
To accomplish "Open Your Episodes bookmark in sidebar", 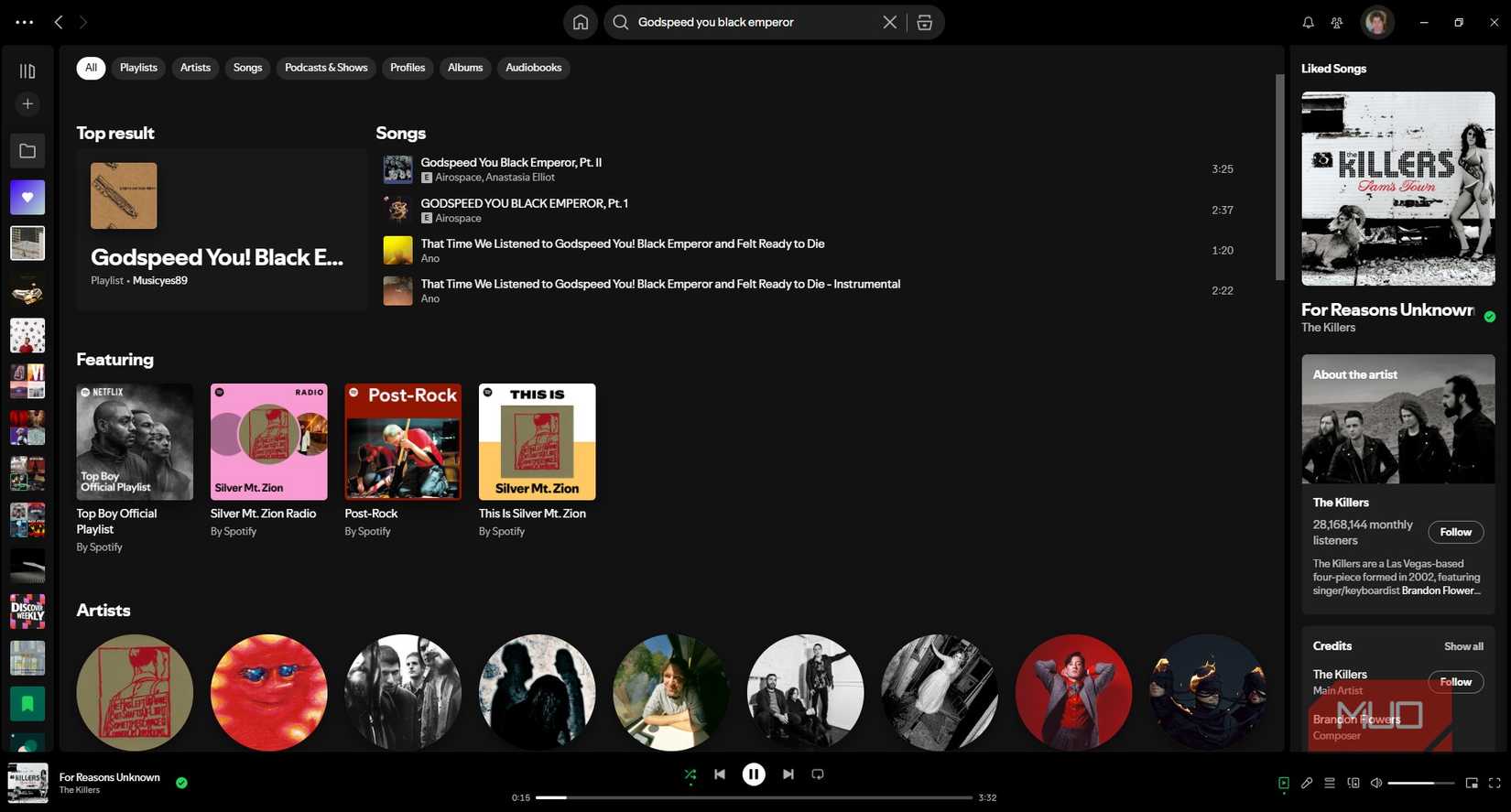I will pyautogui.click(x=27, y=704).
